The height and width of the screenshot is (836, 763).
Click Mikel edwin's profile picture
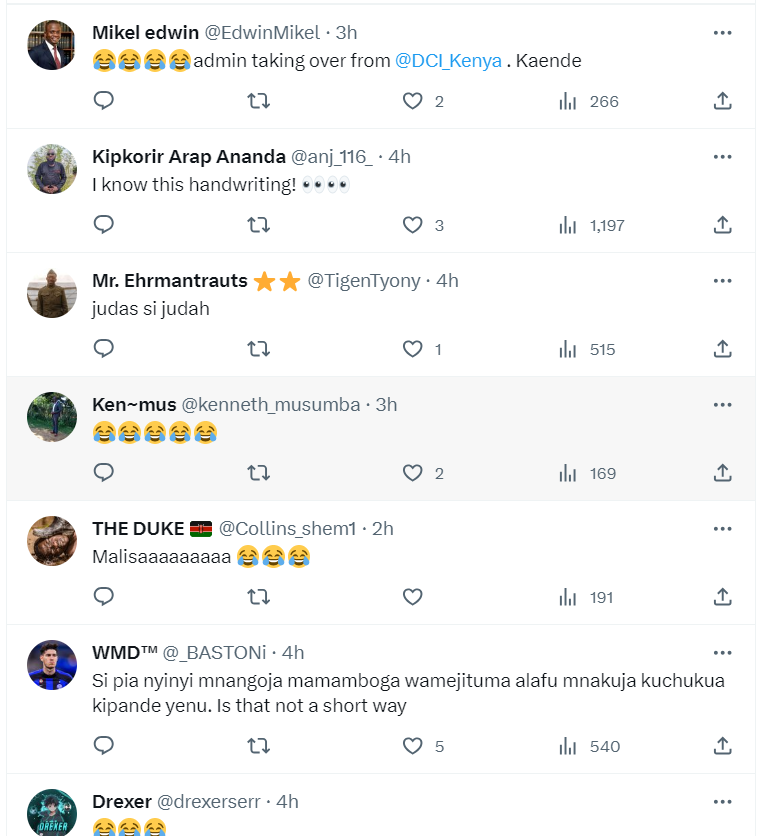pyautogui.click(x=52, y=45)
